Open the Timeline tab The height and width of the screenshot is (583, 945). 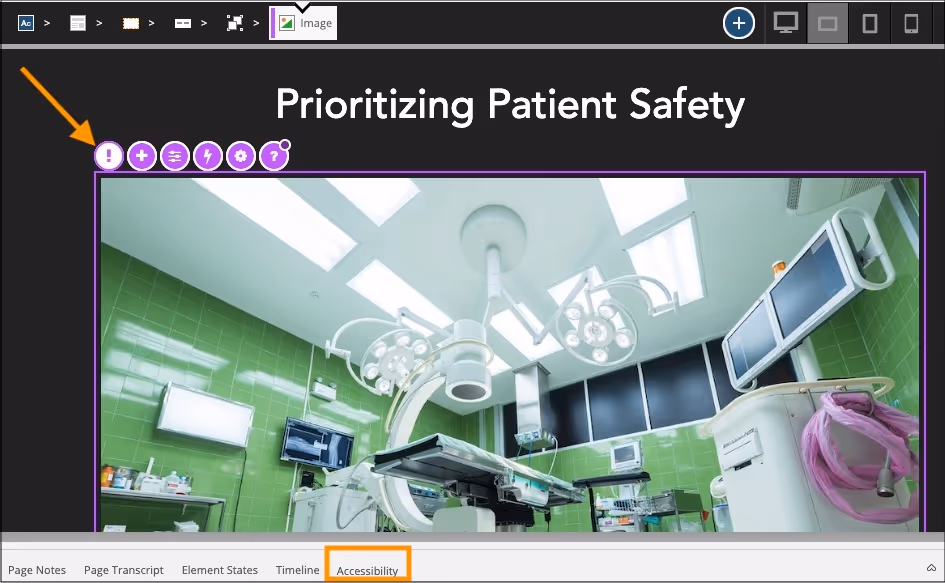tap(298, 570)
